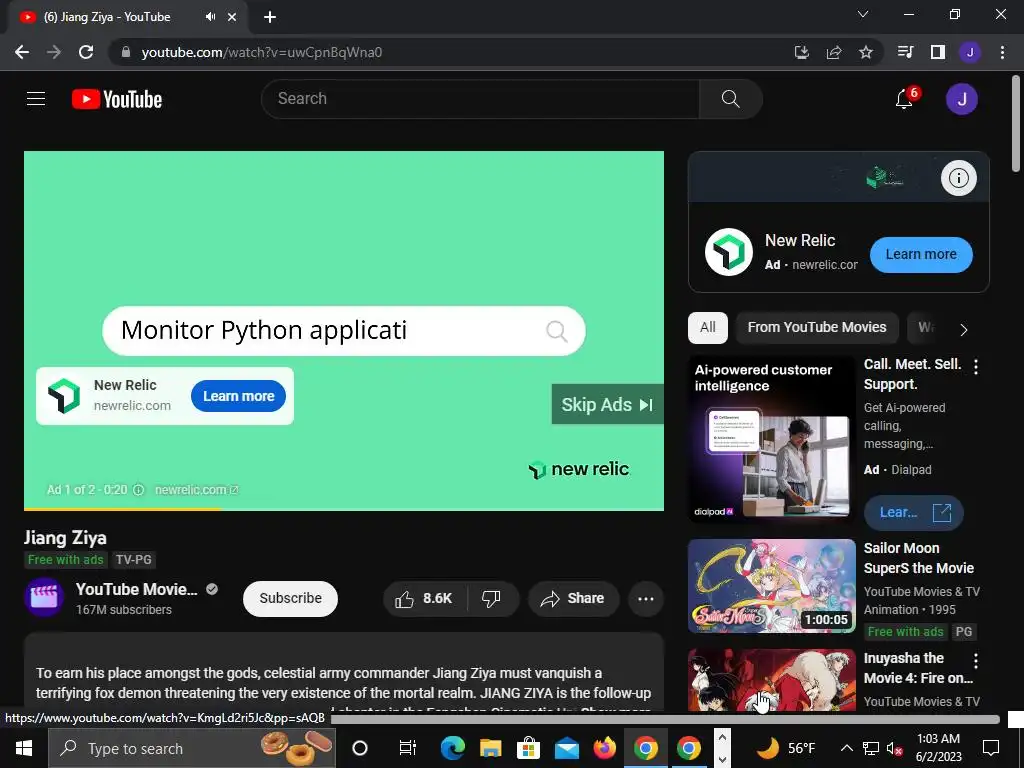Select the From YouTube Movies chip
The width and height of the screenshot is (1024, 768).
(817, 327)
